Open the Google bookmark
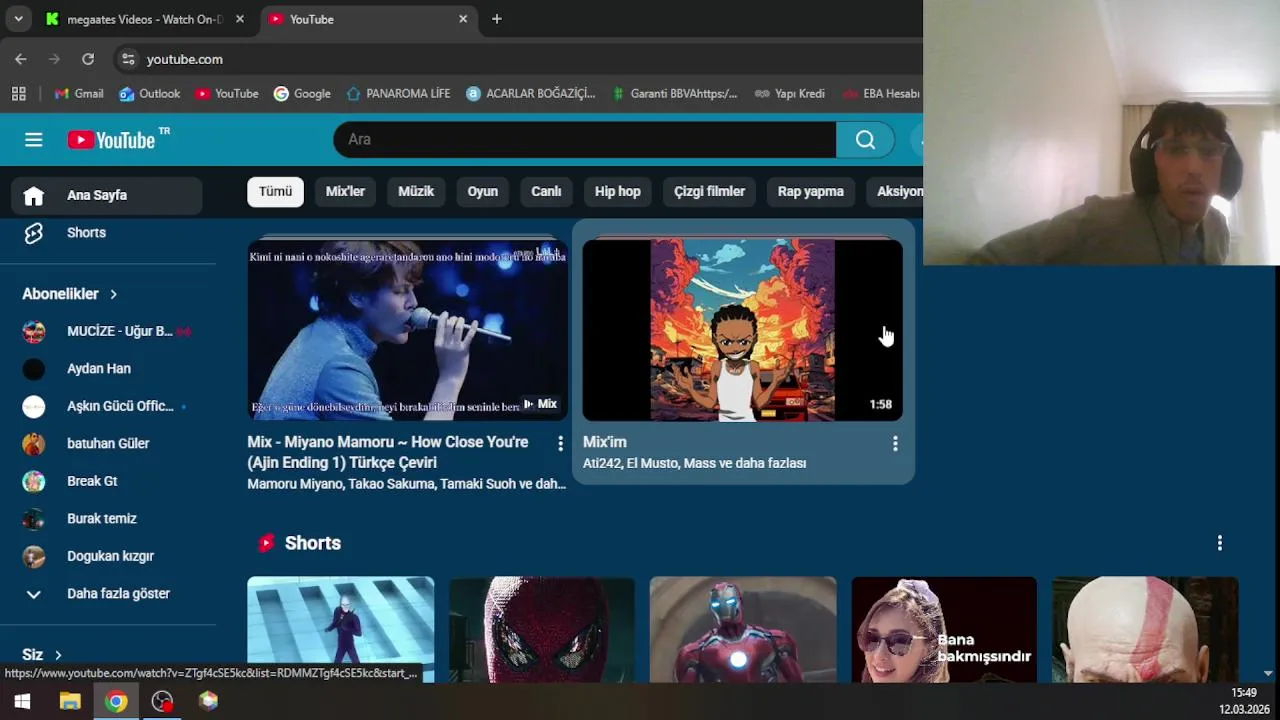The width and height of the screenshot is (1280, 720). coord(302,93)
